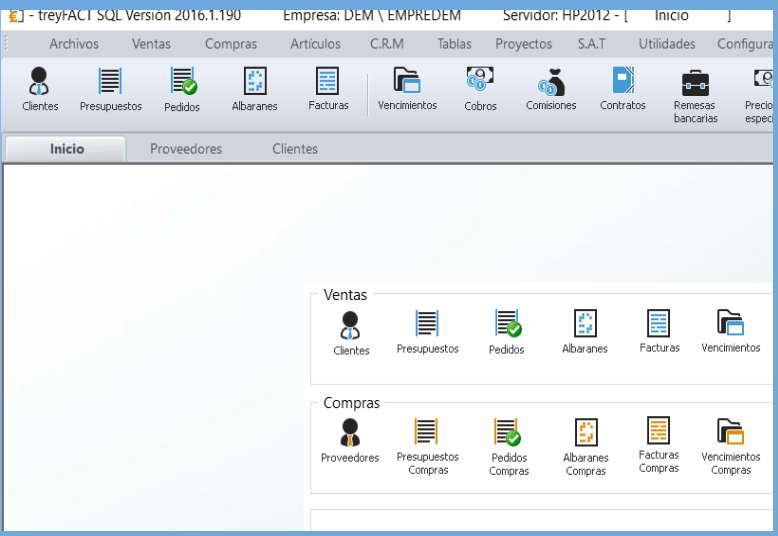778x536 pixels.
Task: Open Pedidos icon in the top toolbar
Action: [182, 90]
